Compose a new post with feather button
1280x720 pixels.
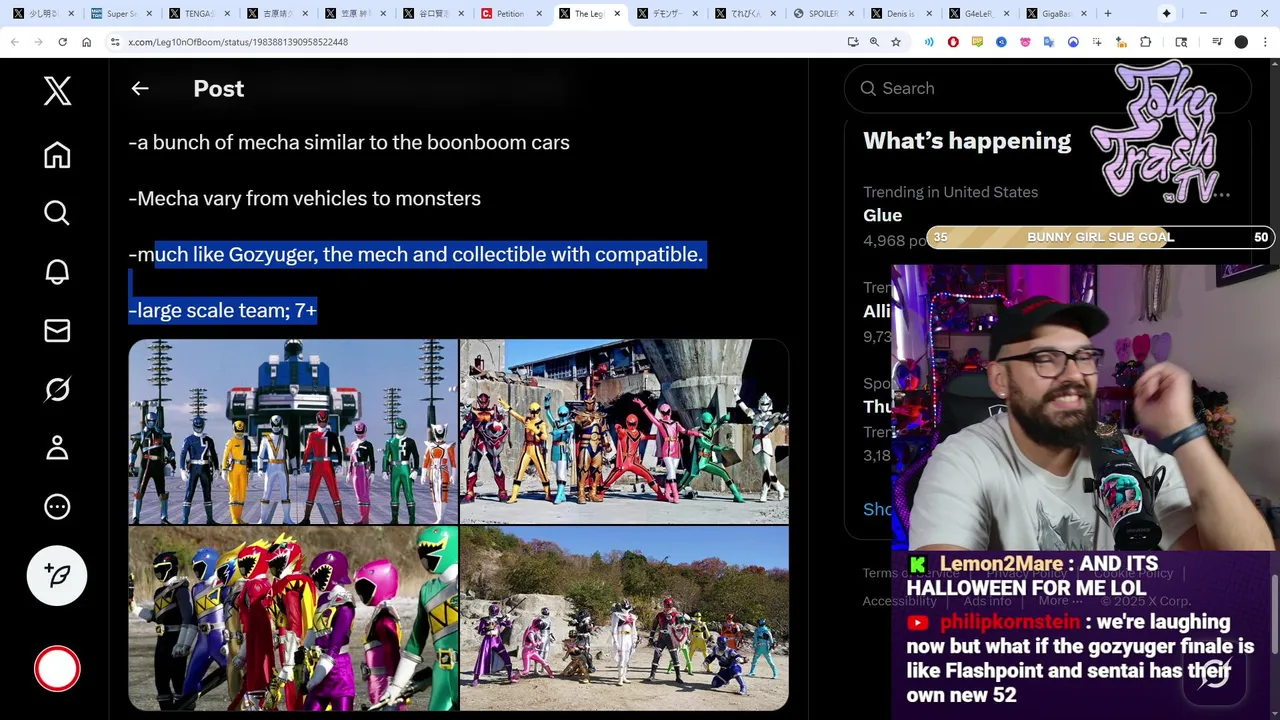tap(57, 576)
